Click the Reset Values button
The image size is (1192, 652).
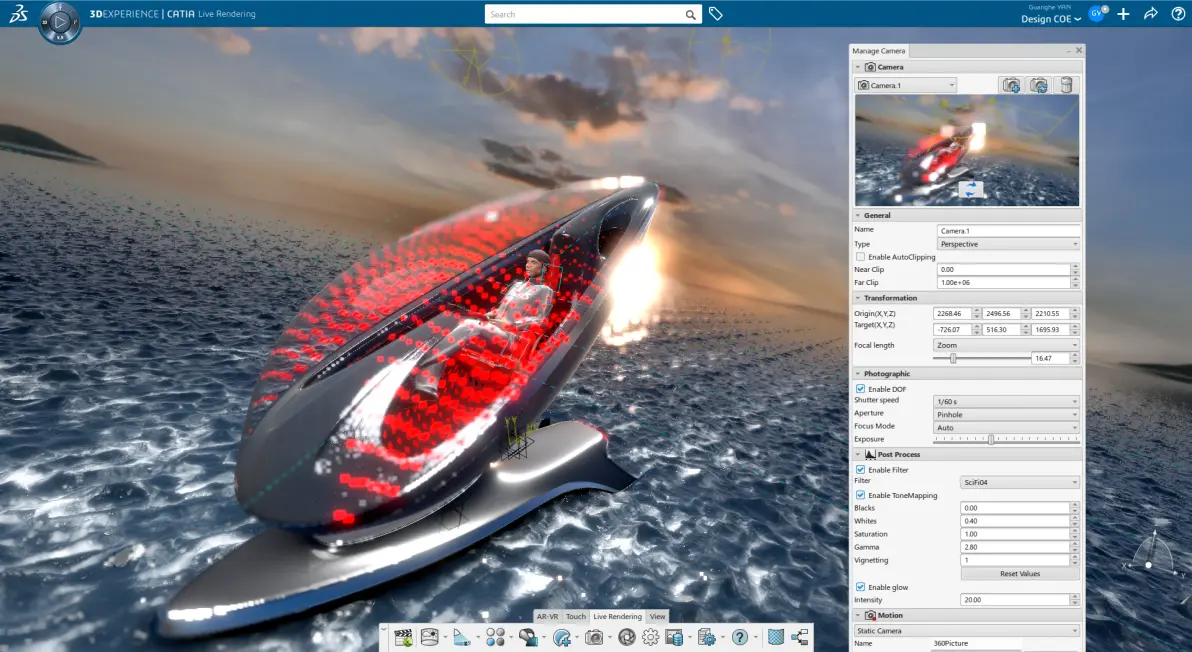pos(1019,574)
